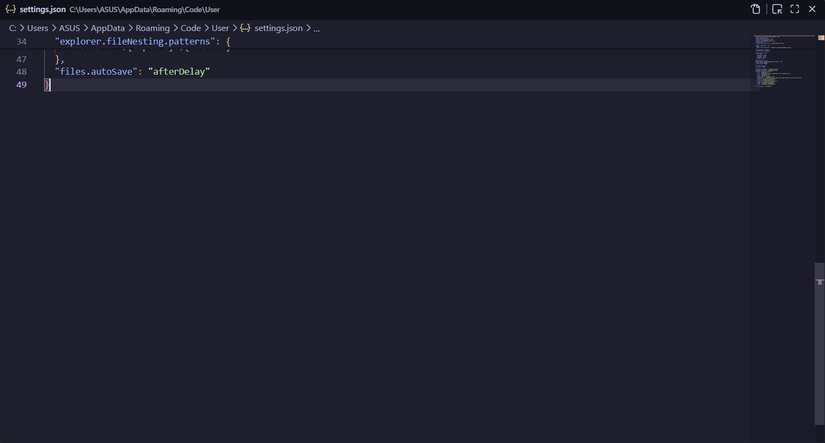Open the Code breadcrumb segment
825x443 pixels.
pyautogui.click(x=190, y=28)
